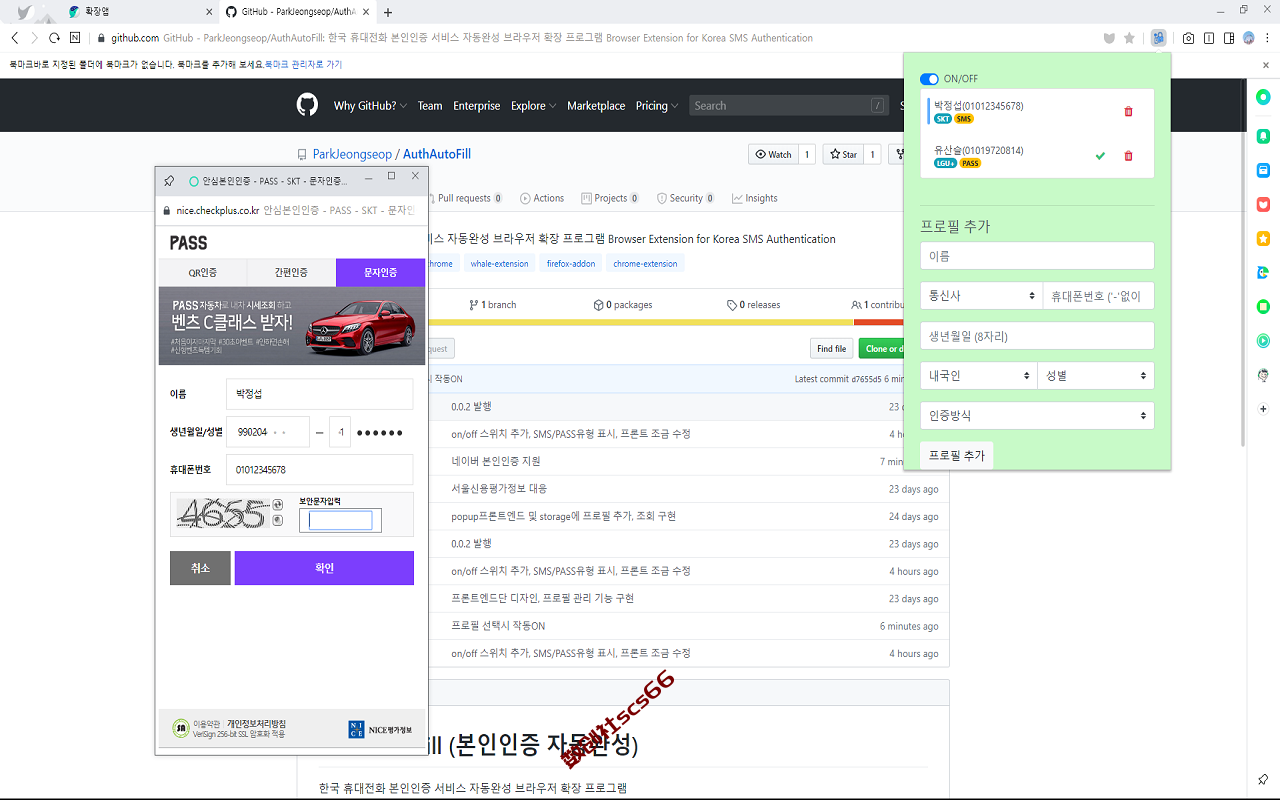Viewport: 1280px width, 800px height.
Task: Open the ParkJeongseop user link
Action: (x=352, y=154)
